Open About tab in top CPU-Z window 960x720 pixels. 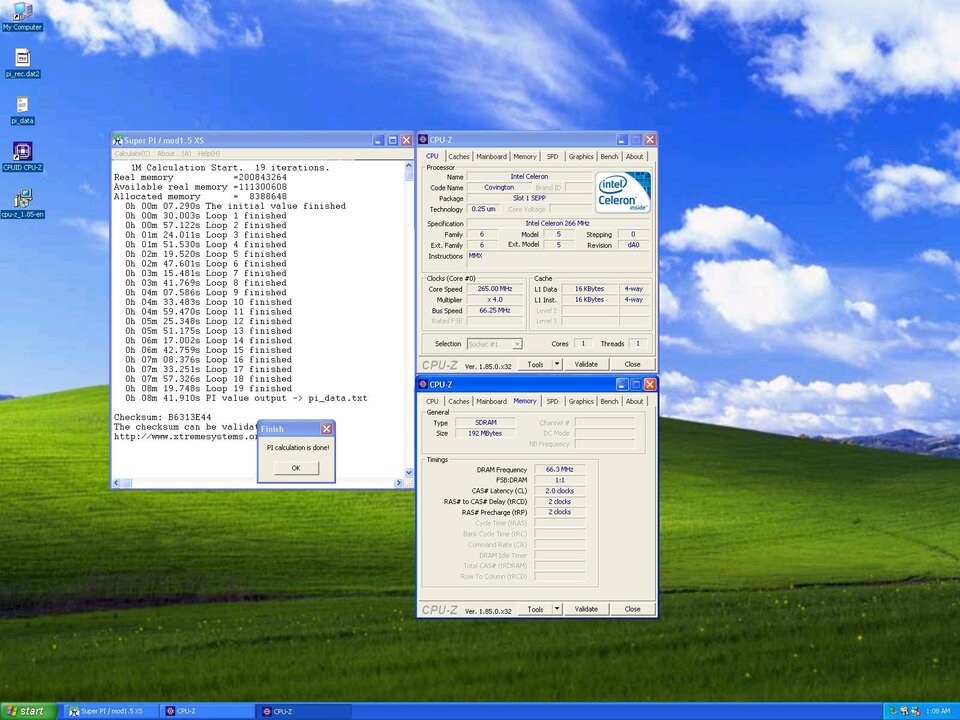click(x=634, y=157)
